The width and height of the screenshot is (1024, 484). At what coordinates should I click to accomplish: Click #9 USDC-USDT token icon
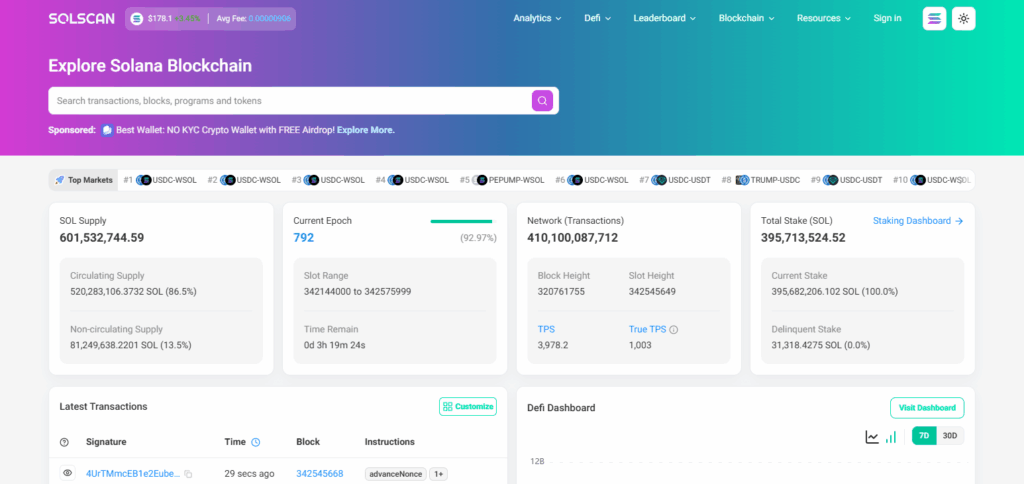830,180
